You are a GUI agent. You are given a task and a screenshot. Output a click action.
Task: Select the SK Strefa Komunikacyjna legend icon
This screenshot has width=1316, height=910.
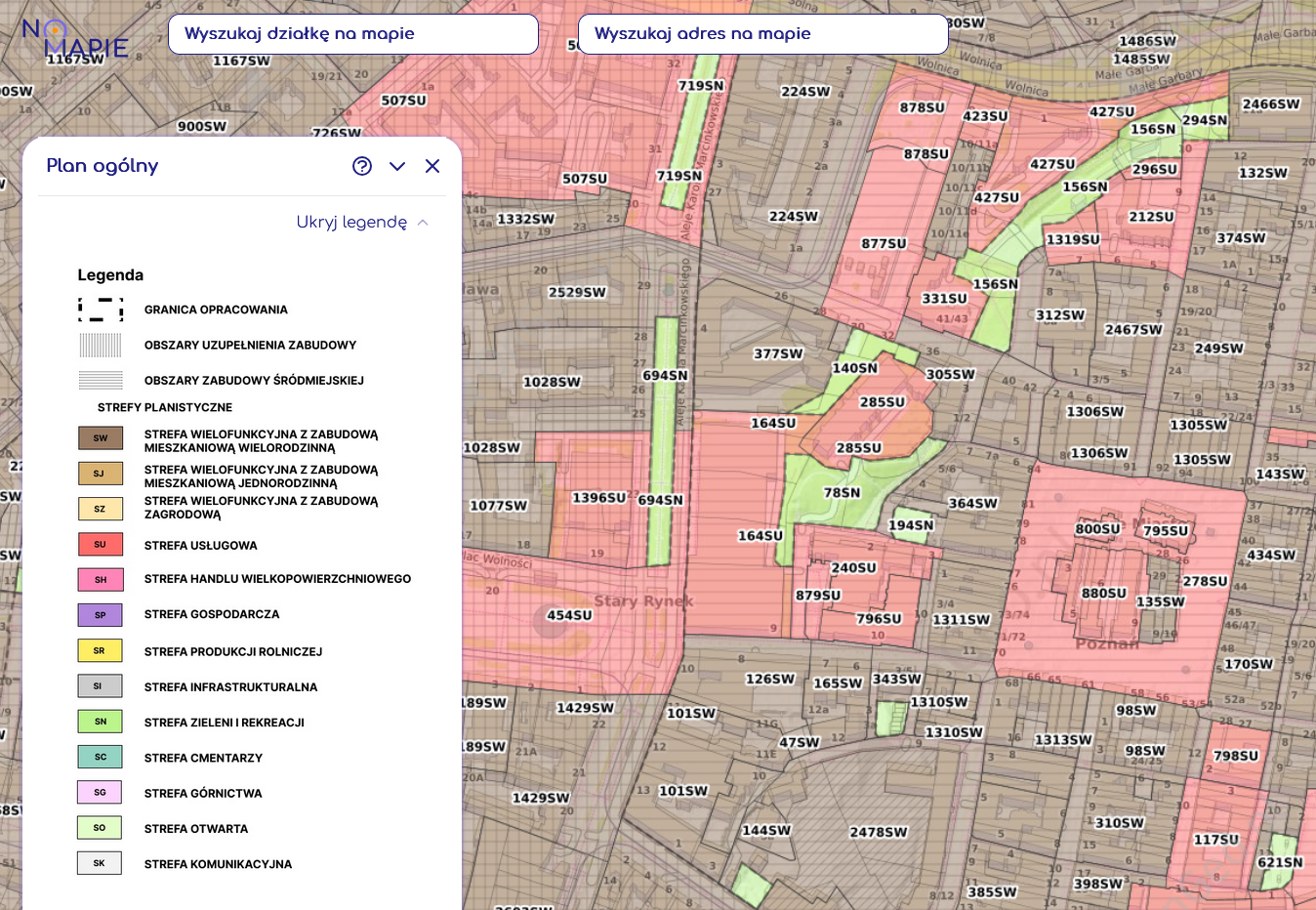point(99,862)
